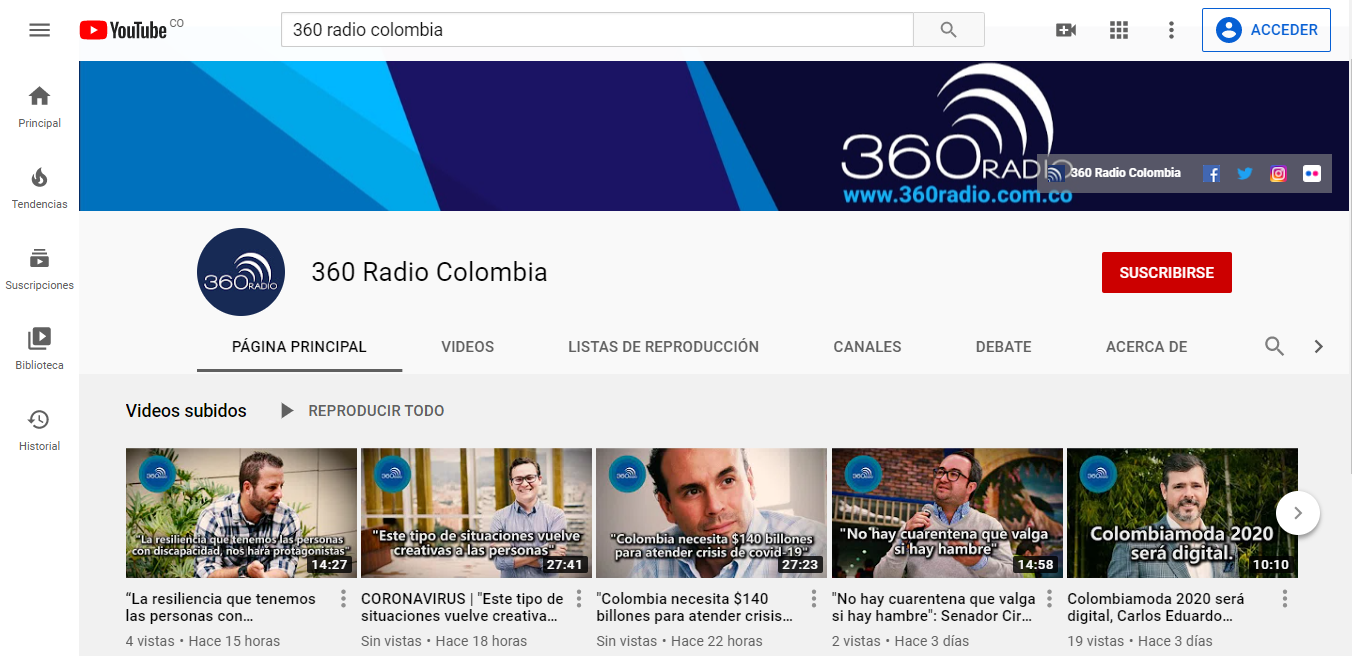The image size is (1352, 656).
Task: Open Historial in the sidebar
Action: pyautogui.click(x=39, y=430)
